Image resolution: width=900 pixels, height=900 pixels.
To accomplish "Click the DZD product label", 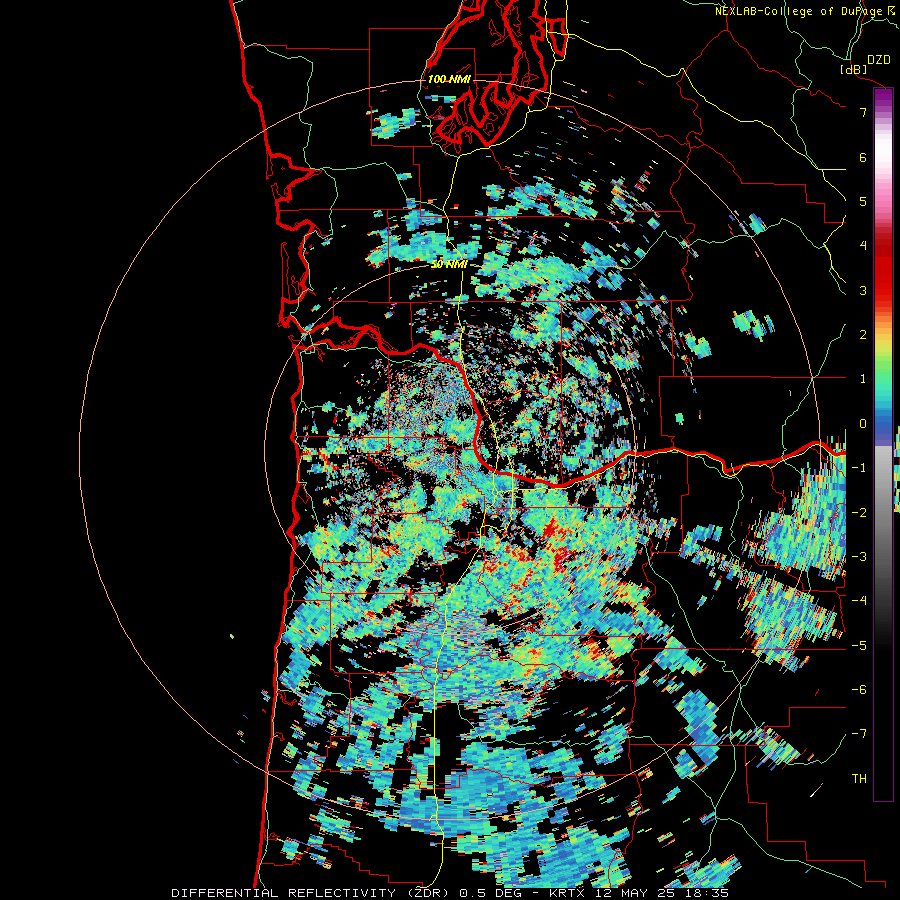I will tap(879, 60).
